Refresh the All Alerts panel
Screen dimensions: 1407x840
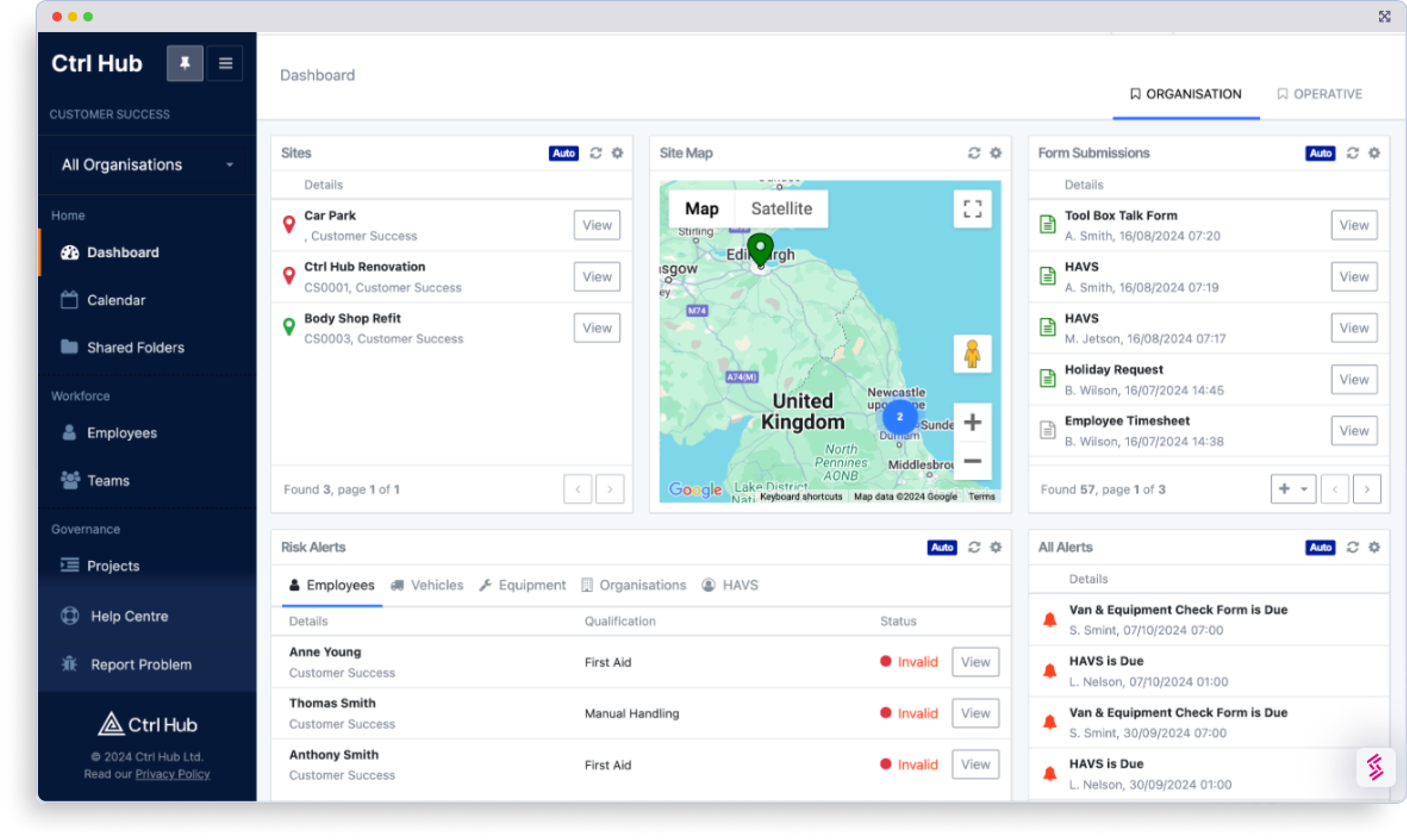pyautogui.click(x=1353, y=548)
